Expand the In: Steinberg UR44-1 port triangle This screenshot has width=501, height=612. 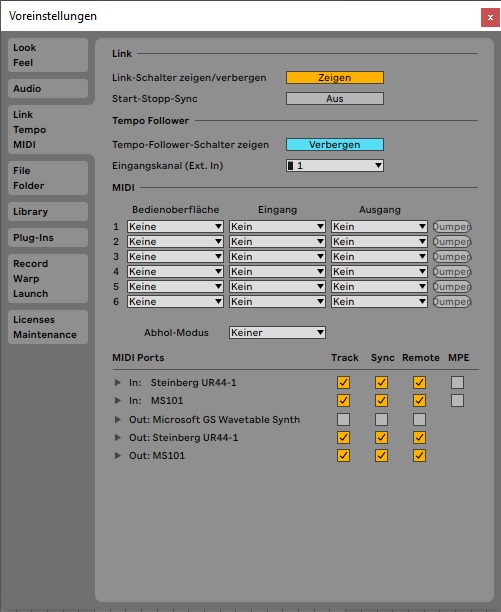click(117, 382)
